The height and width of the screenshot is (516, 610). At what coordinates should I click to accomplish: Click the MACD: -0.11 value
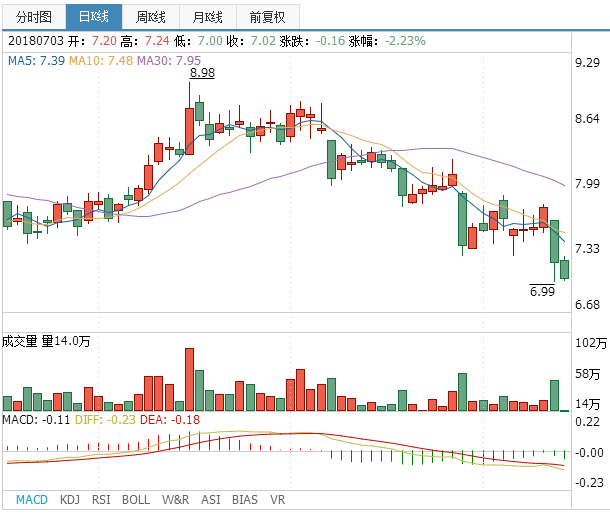tap(37, 419)
